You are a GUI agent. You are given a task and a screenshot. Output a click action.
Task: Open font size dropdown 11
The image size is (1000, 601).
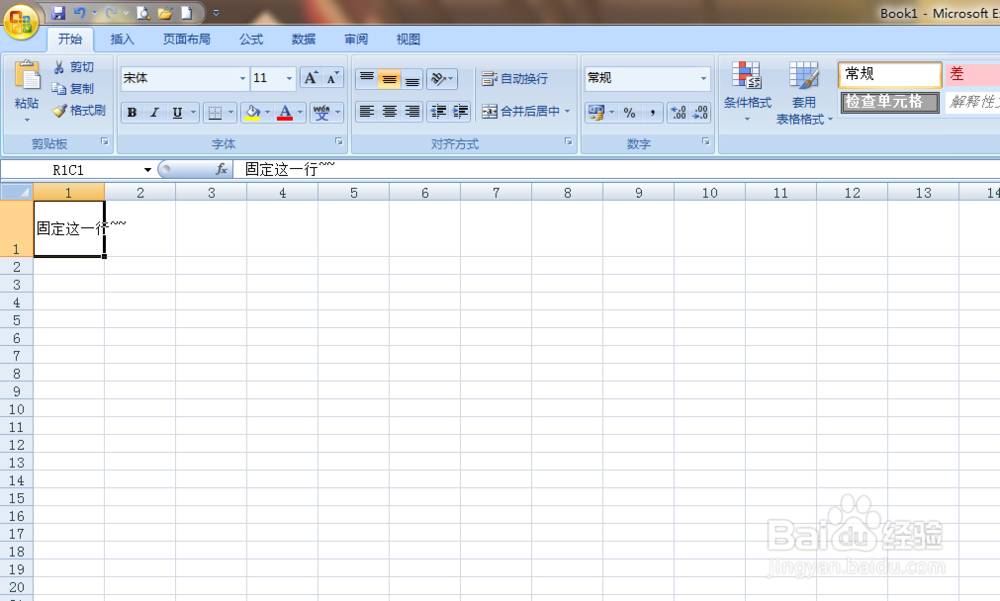click(289, 78)
